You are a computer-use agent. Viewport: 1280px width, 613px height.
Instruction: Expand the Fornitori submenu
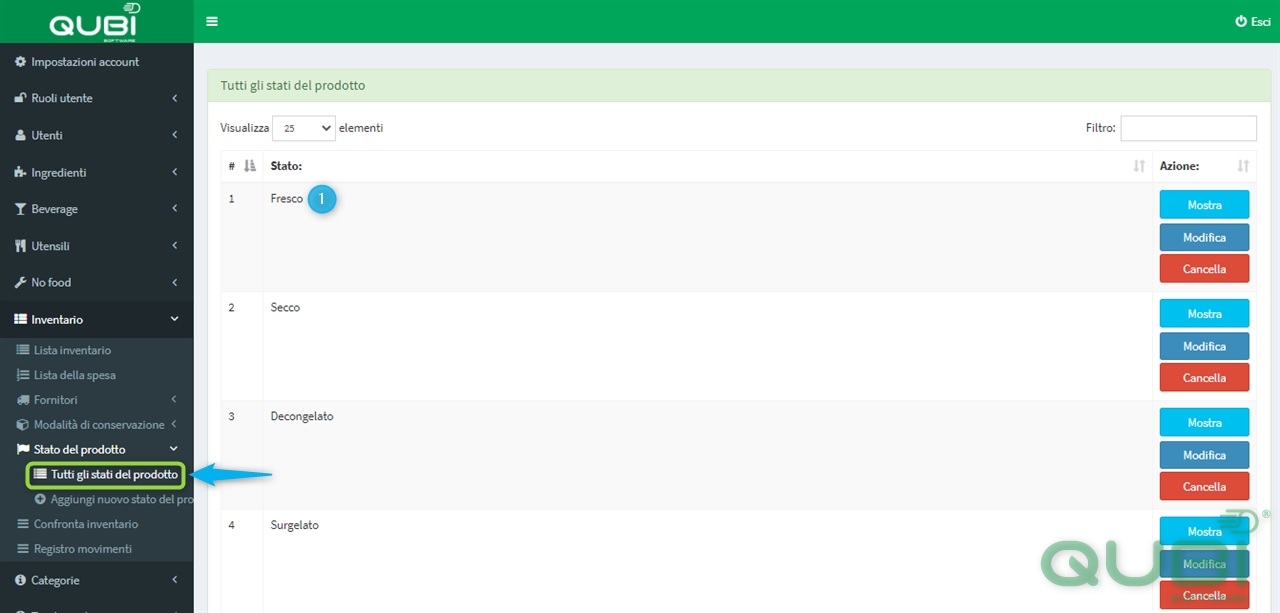[x=97, y=400]
